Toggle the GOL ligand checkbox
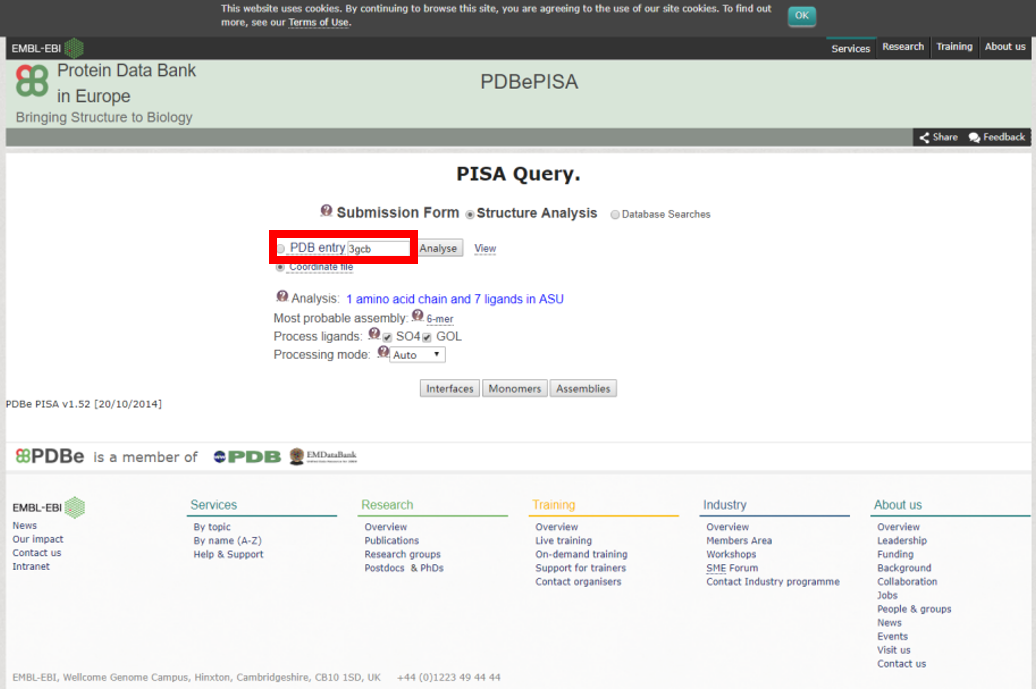Screen dimensions: 1036x693 pyautogui.click(x=427, y=338)
